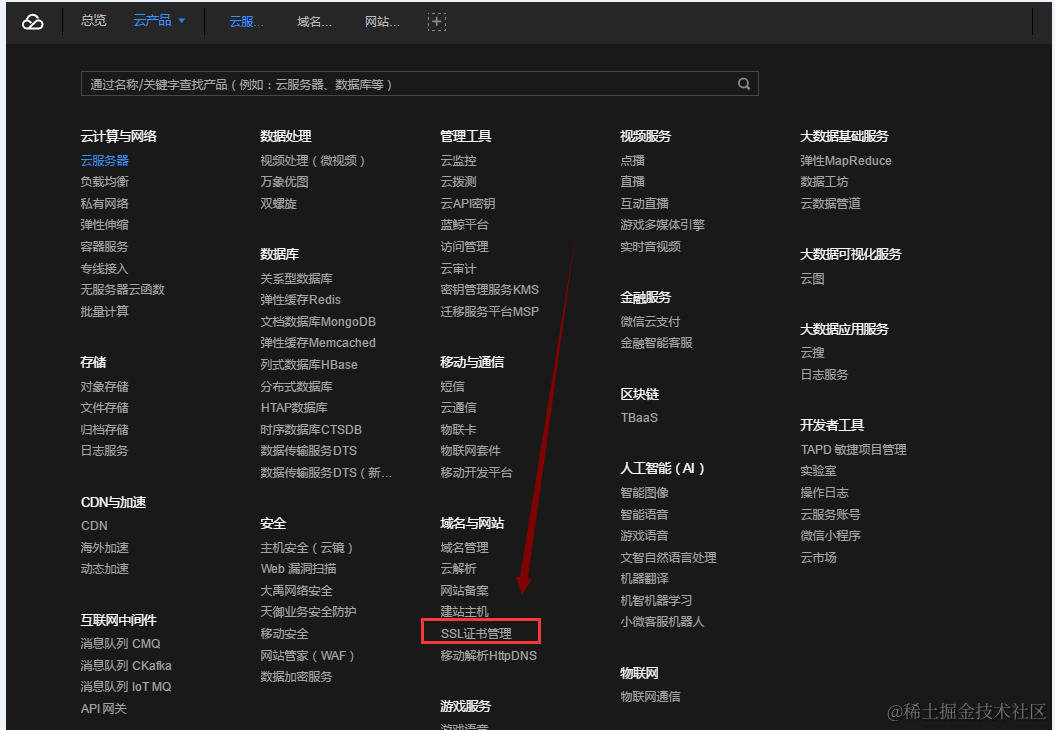
Task: Open 网站备案 link
Action: (464, 591)
